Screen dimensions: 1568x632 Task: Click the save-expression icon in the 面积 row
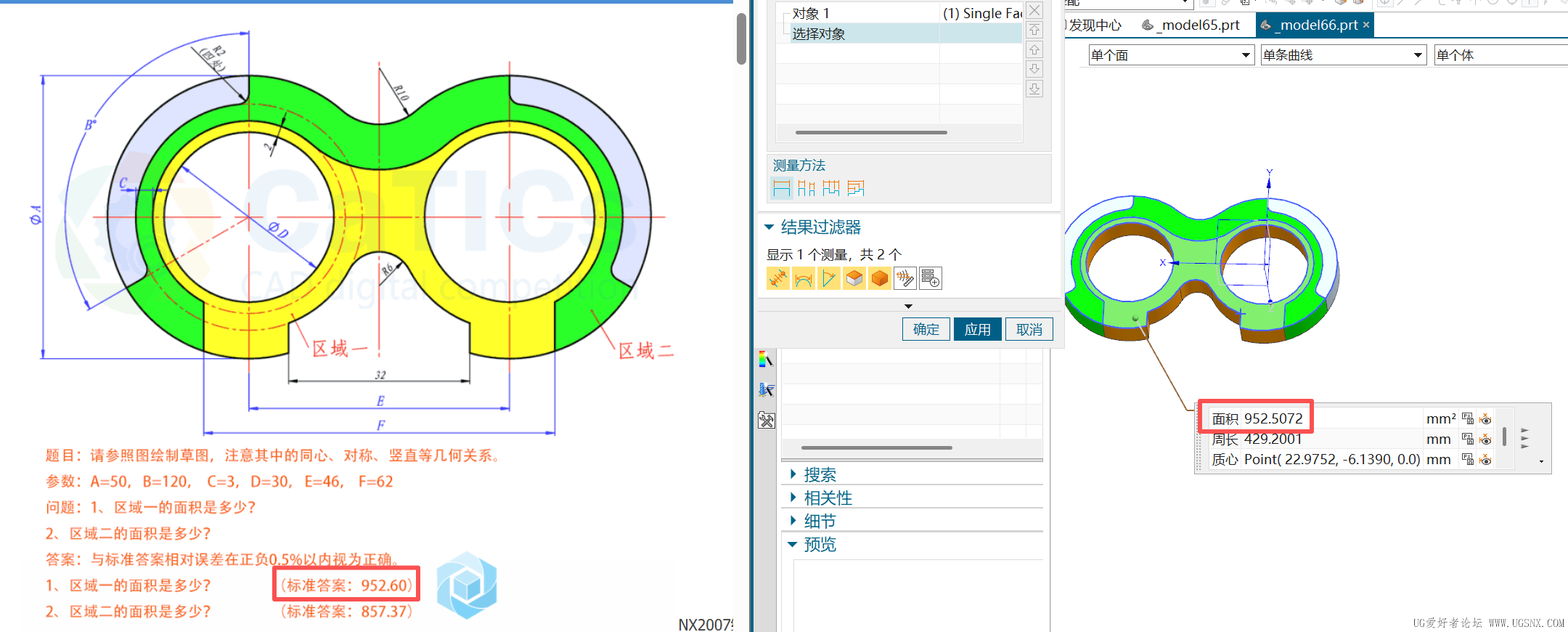pos(1468,418)
